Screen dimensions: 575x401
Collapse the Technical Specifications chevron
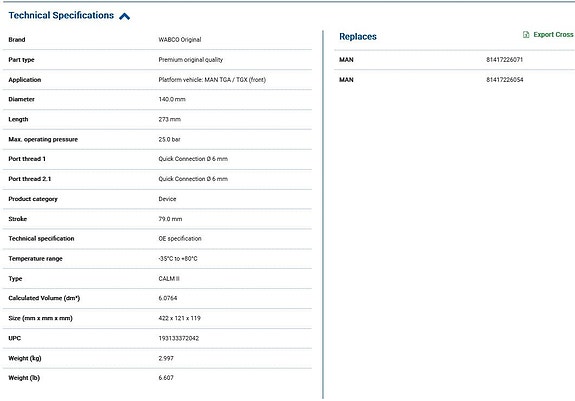point(125,16)
